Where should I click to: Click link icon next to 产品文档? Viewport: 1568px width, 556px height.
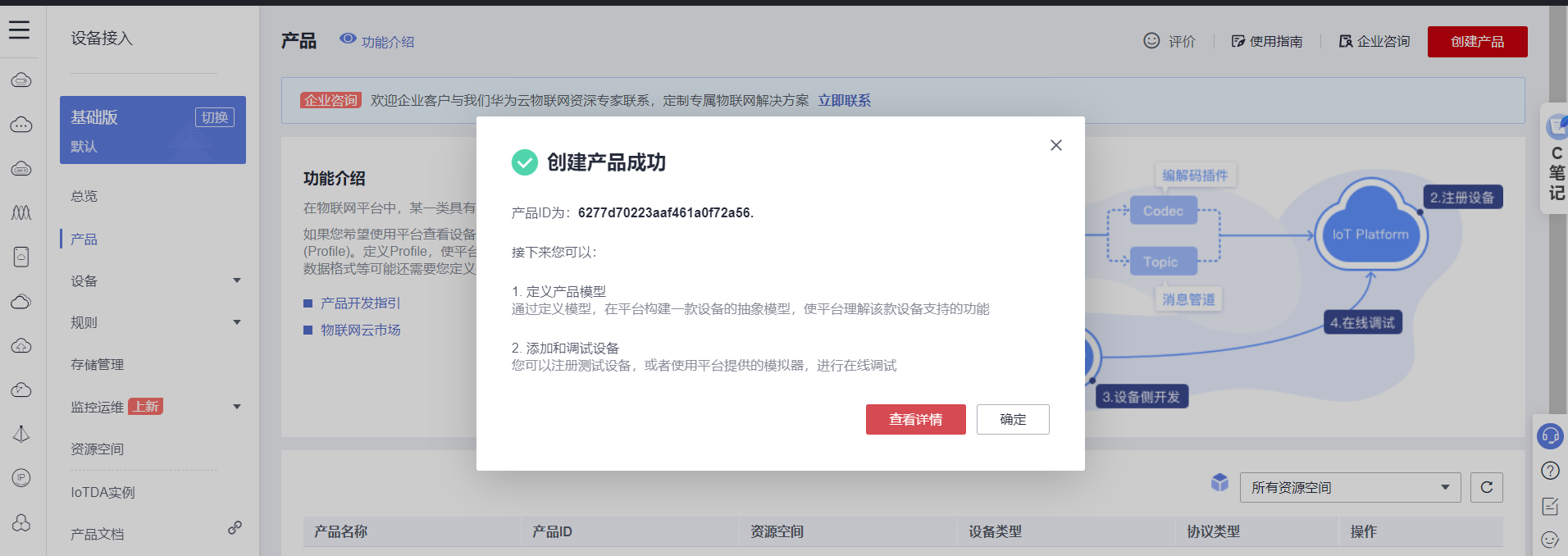click(235, 527)
